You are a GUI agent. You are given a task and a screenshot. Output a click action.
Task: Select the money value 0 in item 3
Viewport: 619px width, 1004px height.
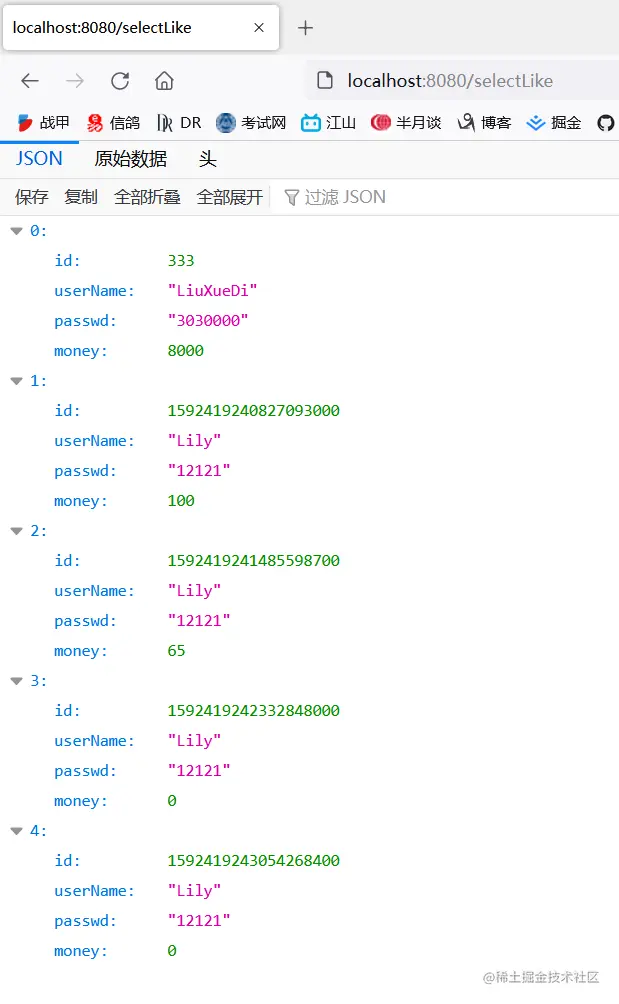(172, 801)
